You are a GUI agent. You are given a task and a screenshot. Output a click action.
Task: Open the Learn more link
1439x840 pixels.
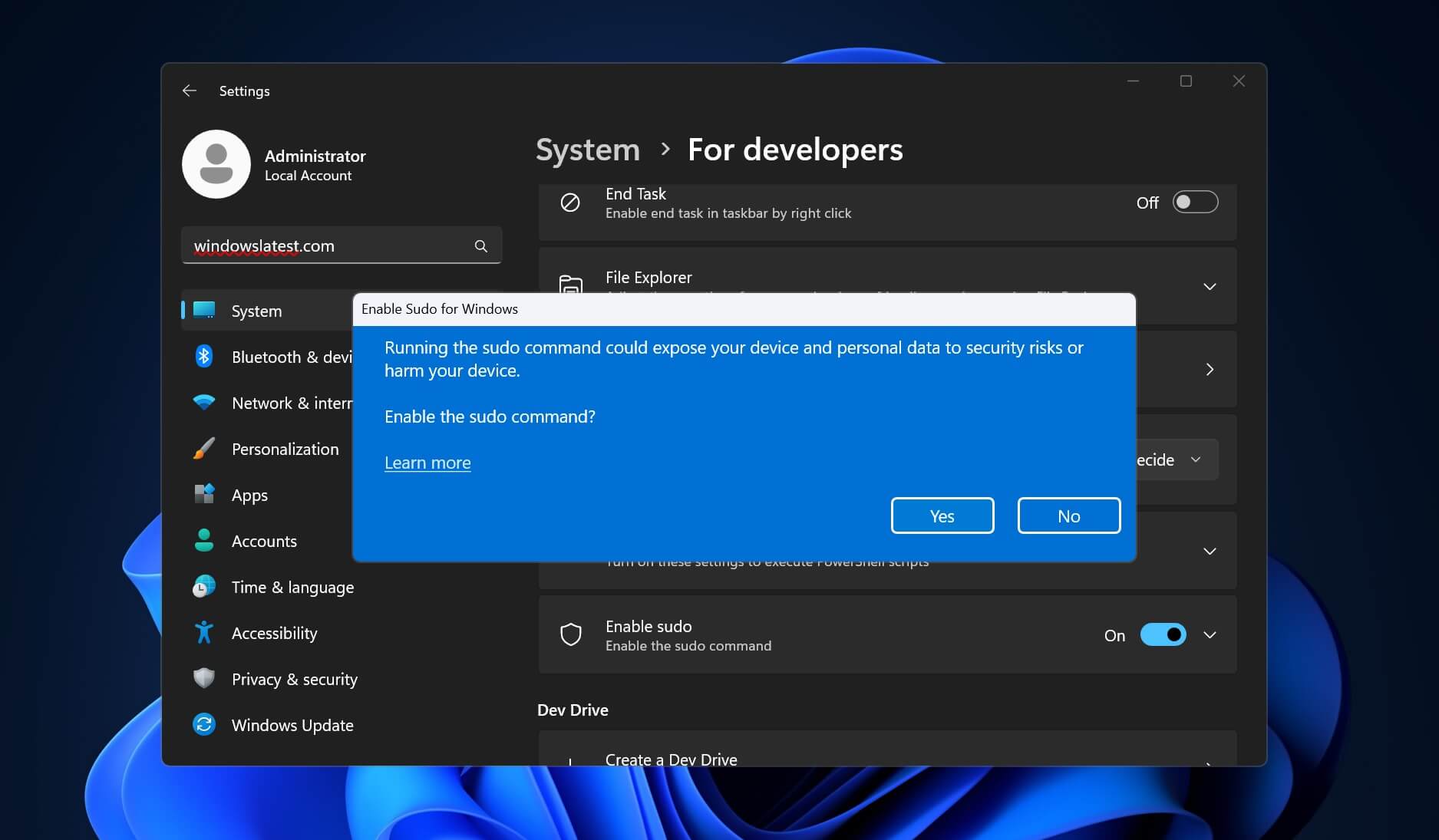coord(427,462)
